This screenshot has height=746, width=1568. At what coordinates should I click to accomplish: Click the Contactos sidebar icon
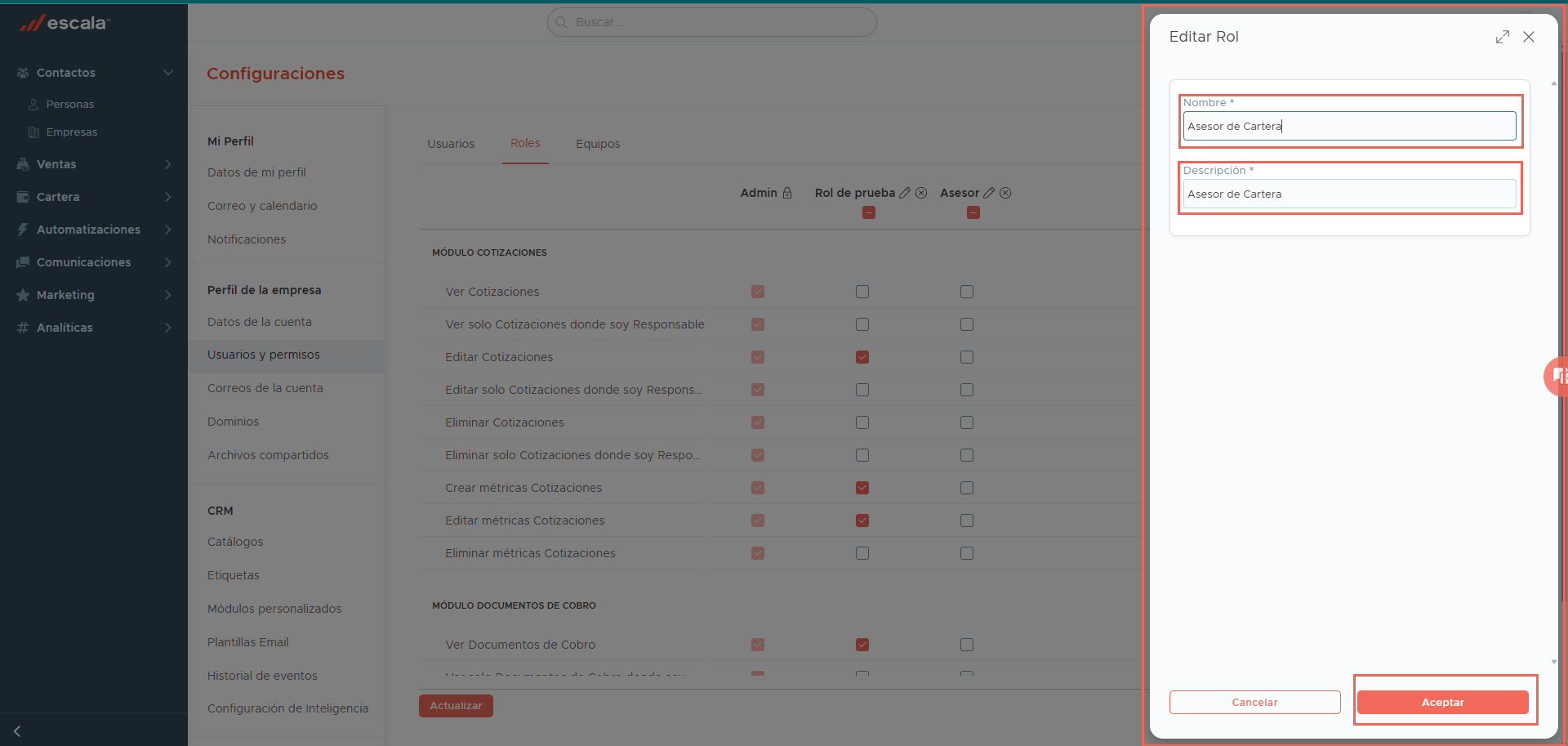[x=23, y=73]
